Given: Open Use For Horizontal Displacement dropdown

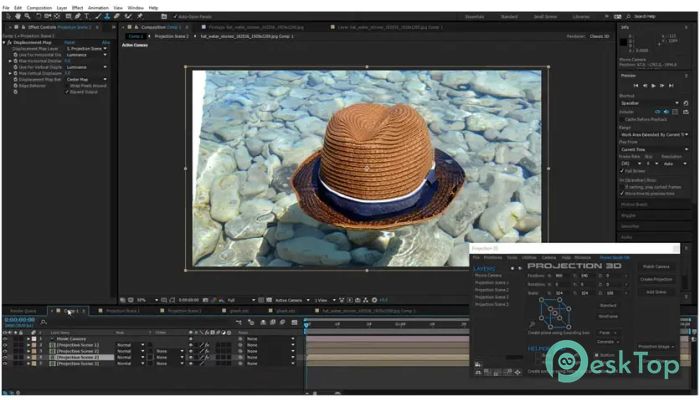Looking at the screenshot, I should [87, 54].
